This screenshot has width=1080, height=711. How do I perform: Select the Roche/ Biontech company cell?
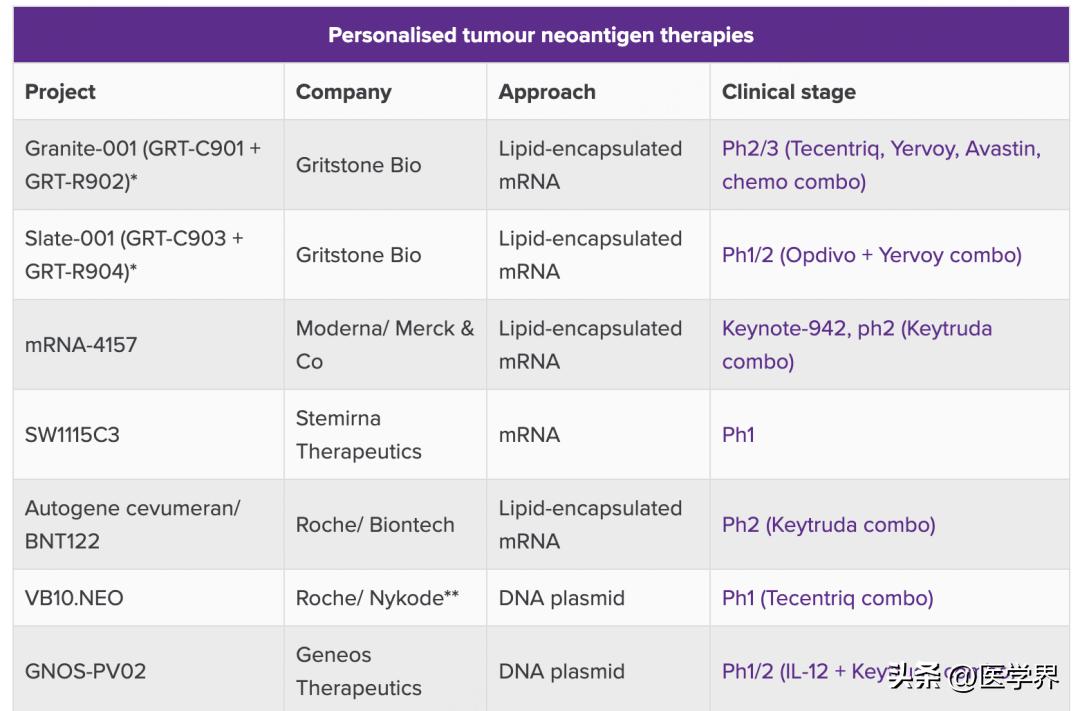tap(374, 525)
